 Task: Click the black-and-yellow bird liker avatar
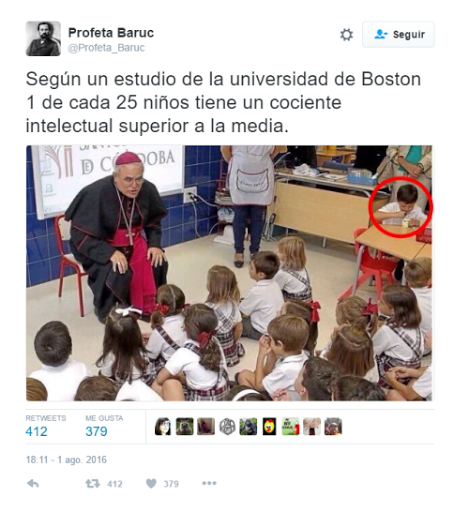pos(269,426)
